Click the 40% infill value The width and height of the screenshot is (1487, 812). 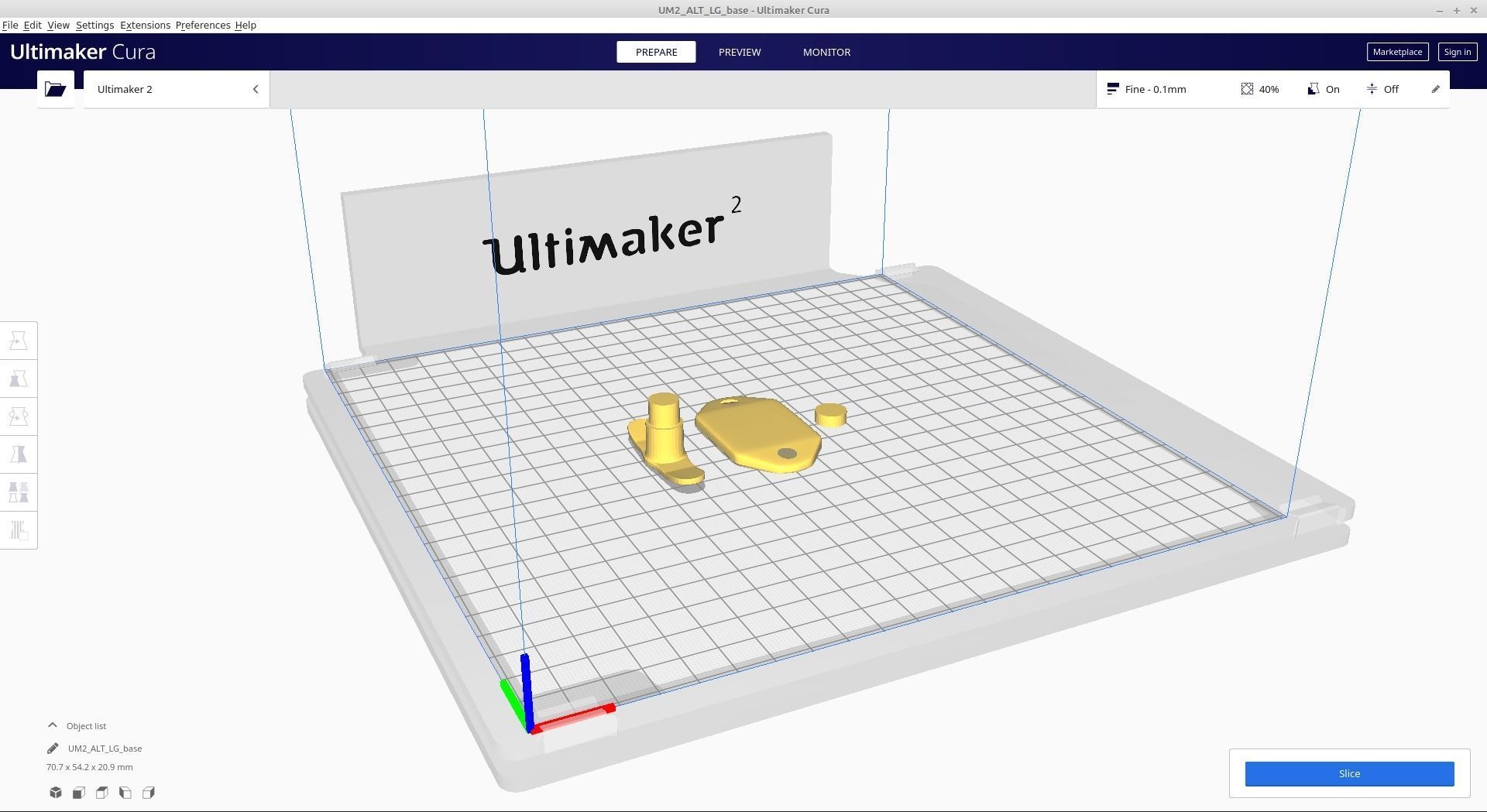tap(1269, 89)
